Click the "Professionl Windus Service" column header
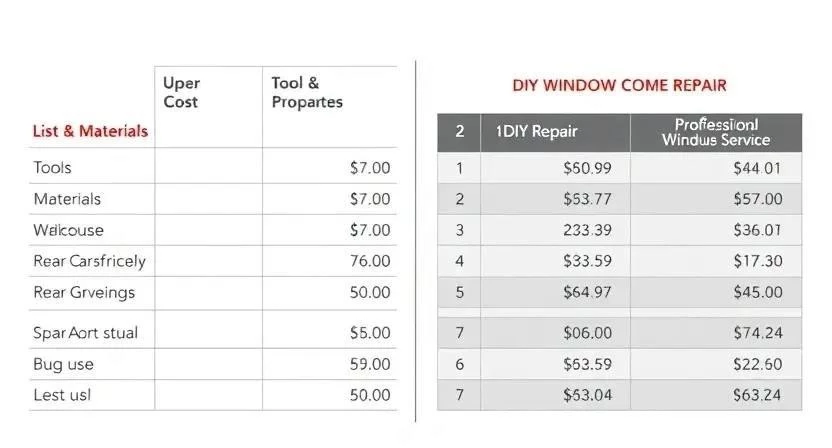Viewport: 832px width, 448px height. pos(715,132)
